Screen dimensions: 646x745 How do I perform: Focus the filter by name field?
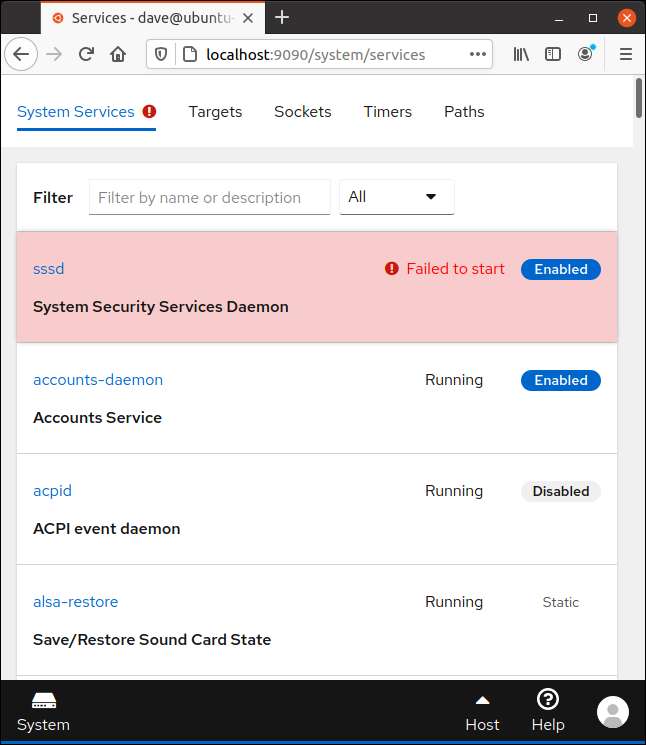[209, 197]
